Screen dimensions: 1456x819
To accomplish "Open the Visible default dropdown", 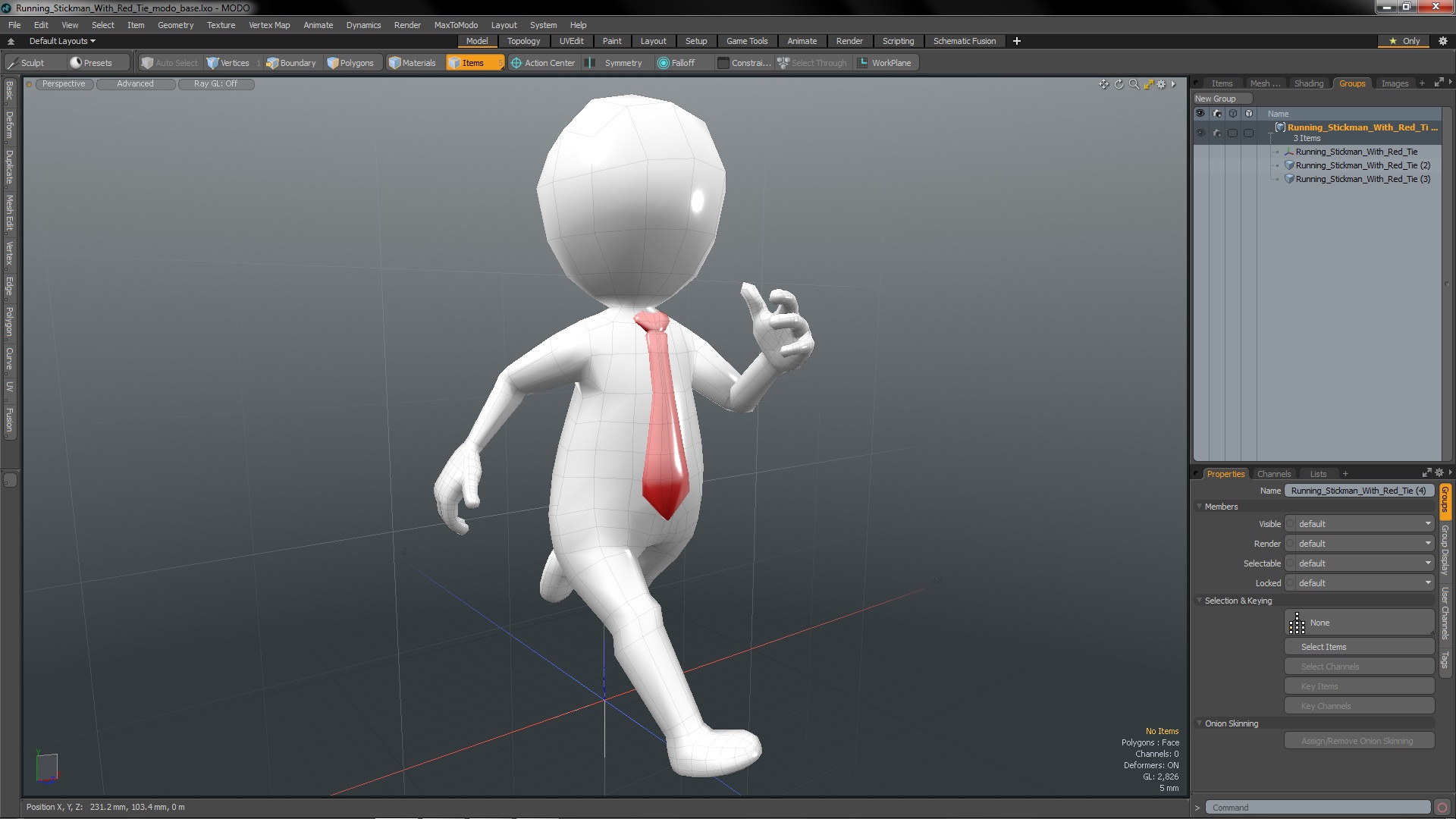I will [x=1364, y=524].
